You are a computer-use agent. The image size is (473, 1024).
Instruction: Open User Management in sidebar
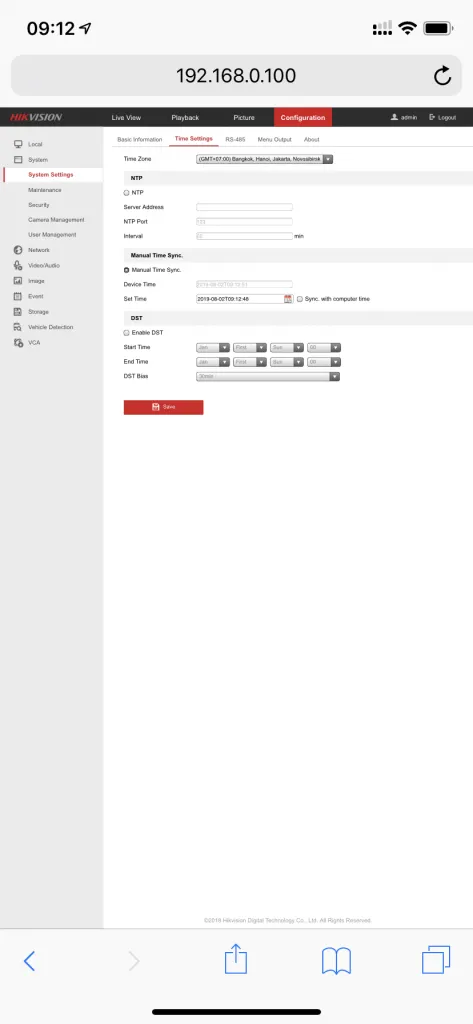click(52, 234)
